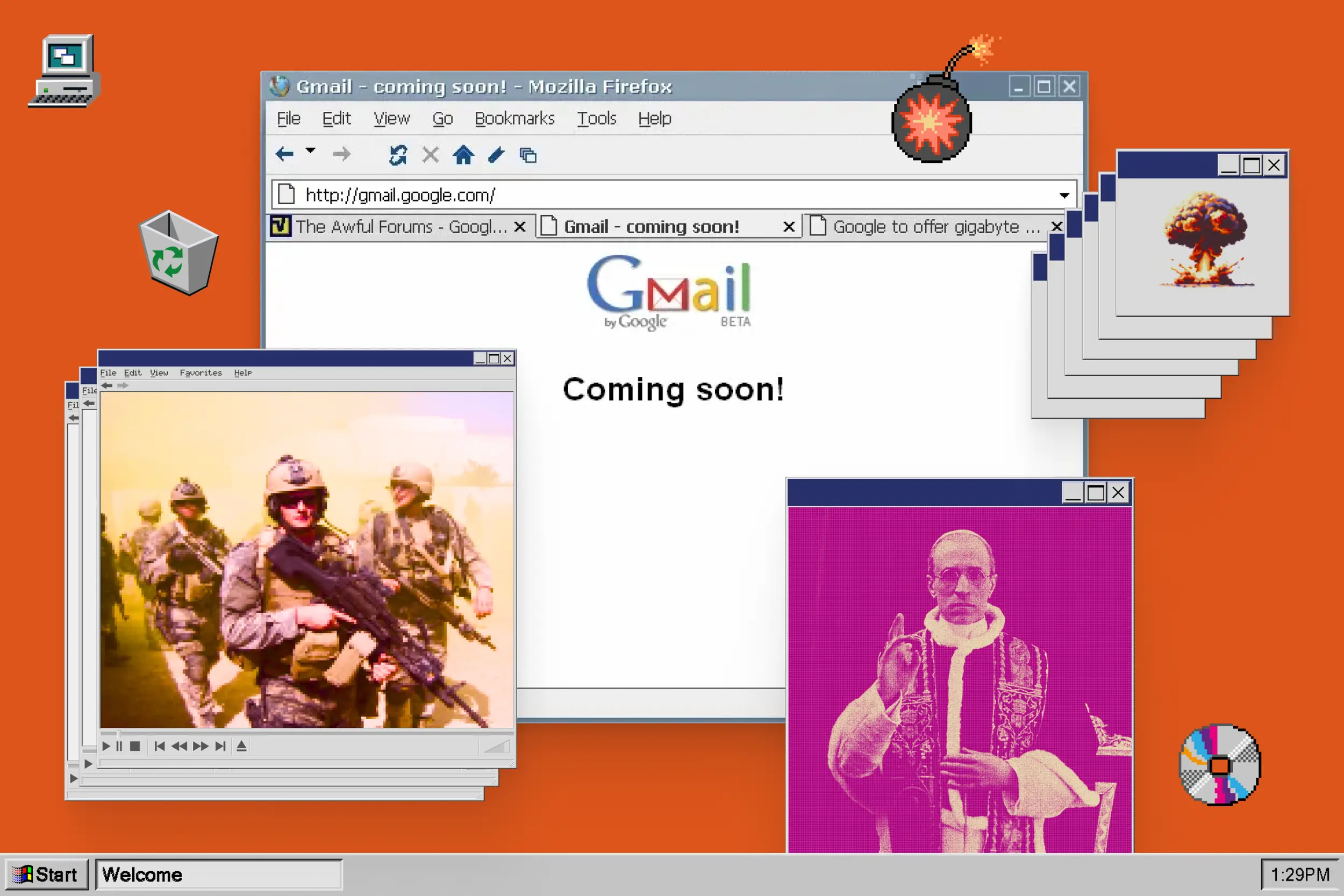Viewport: 1344px width, 896px height.
Task: Expand the Back button history dropdown arrow
Action: [310, 151]
